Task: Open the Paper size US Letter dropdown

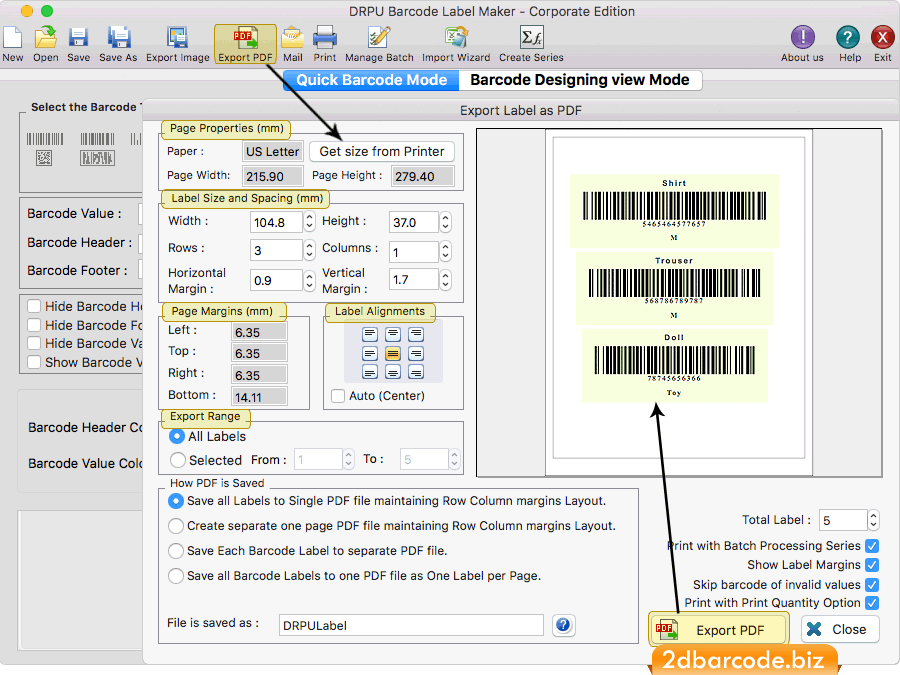Action: (273, 152)
